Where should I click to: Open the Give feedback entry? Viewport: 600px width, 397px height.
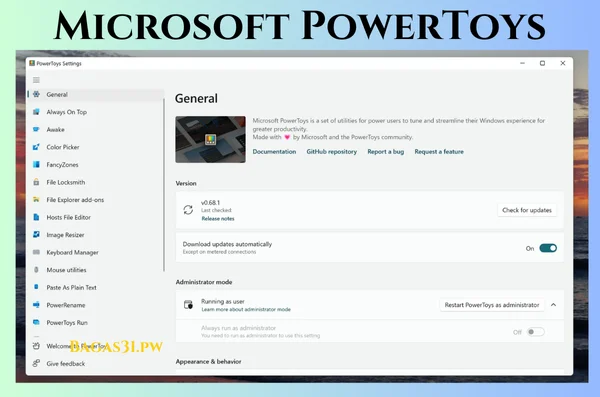pyautogui.click(x=96, y=364)
